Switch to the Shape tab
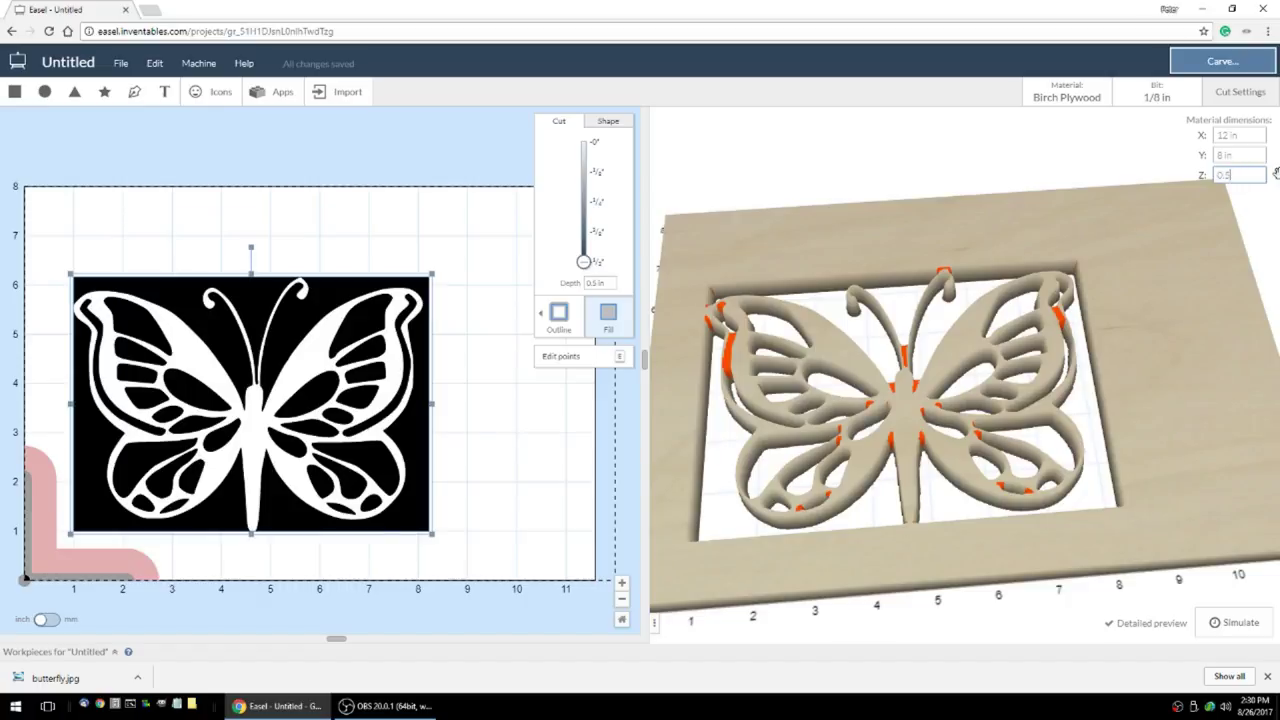The width and height of the screenshot is (1280, 720). pyautogui.click(x=608, y=121)
